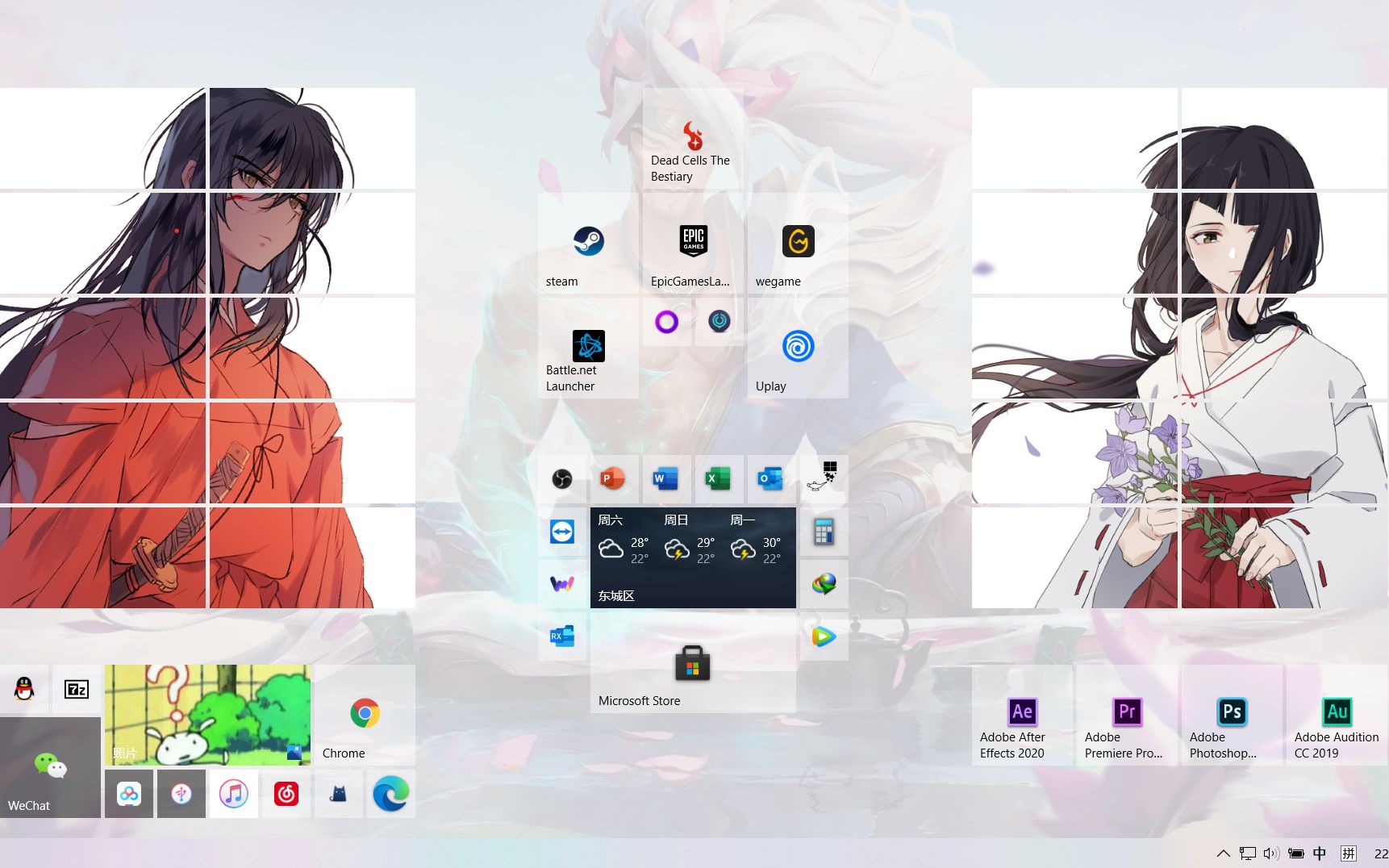The image size is (1389, 868).
Task: Launch OBS Studio tile
Action: (x=562, y=479)
